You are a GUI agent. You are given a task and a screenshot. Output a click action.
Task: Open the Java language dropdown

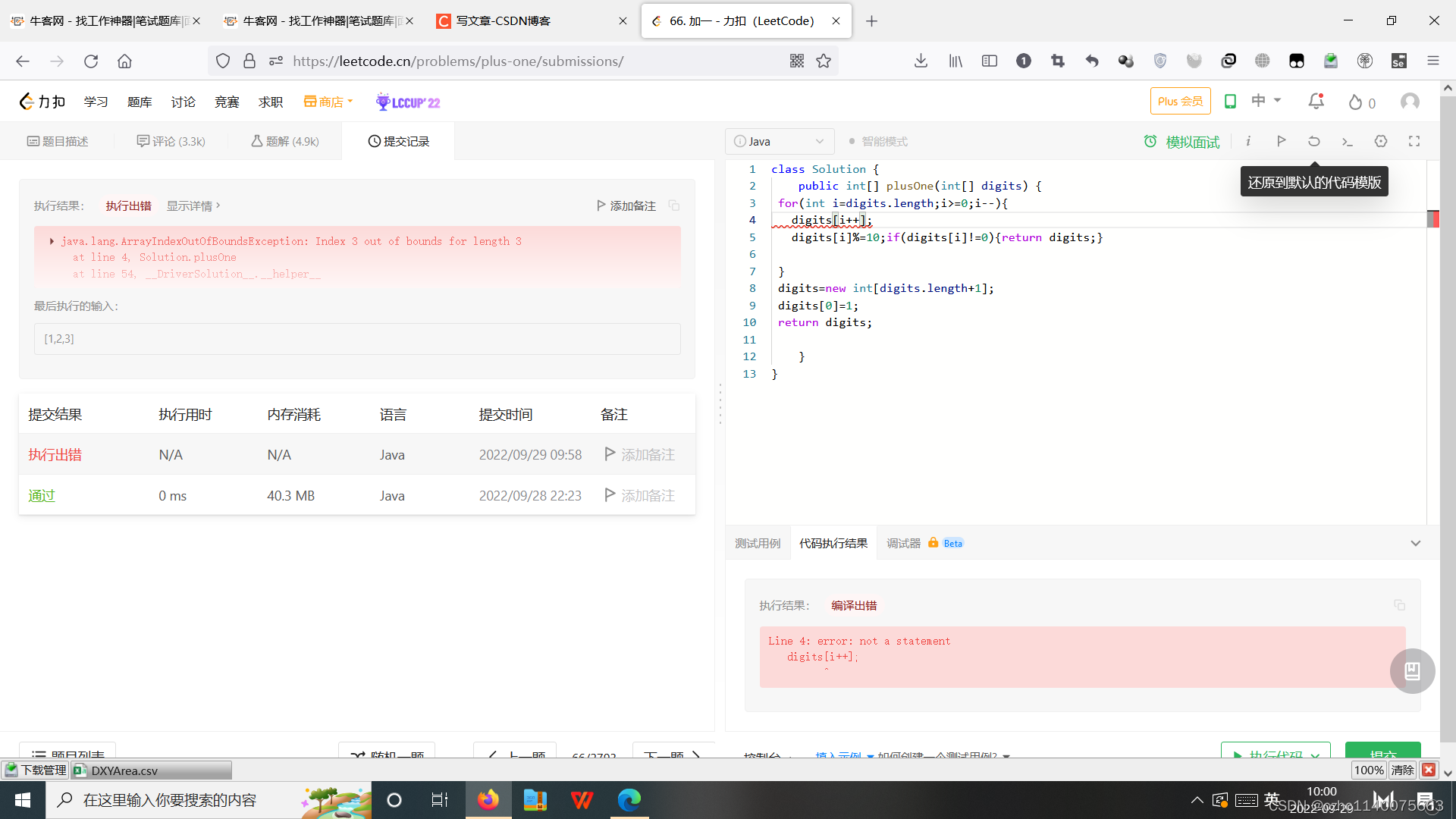tap(780, 142)
